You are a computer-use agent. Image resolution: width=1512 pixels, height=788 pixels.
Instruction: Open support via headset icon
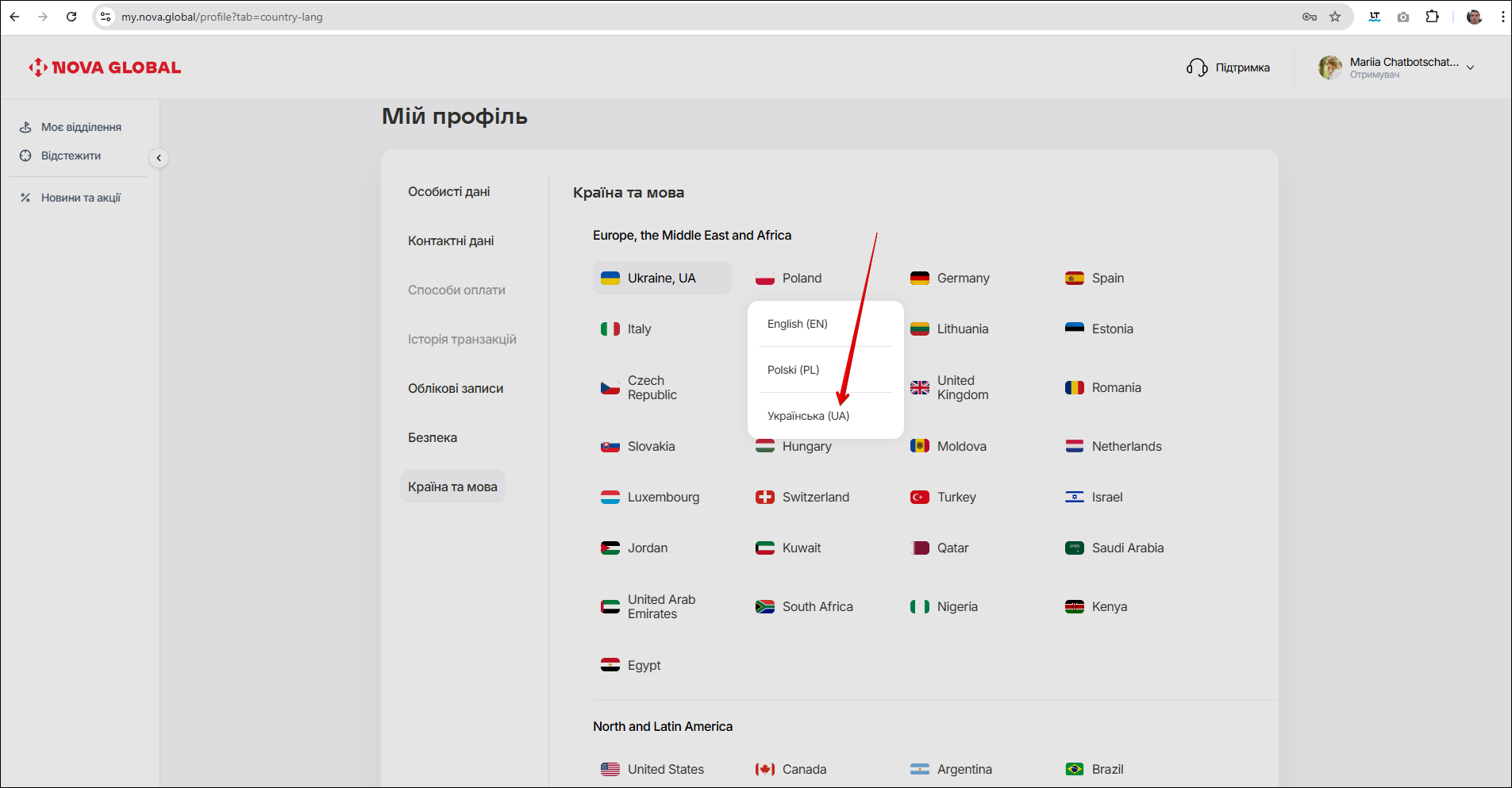click(x=1196, y=67)
